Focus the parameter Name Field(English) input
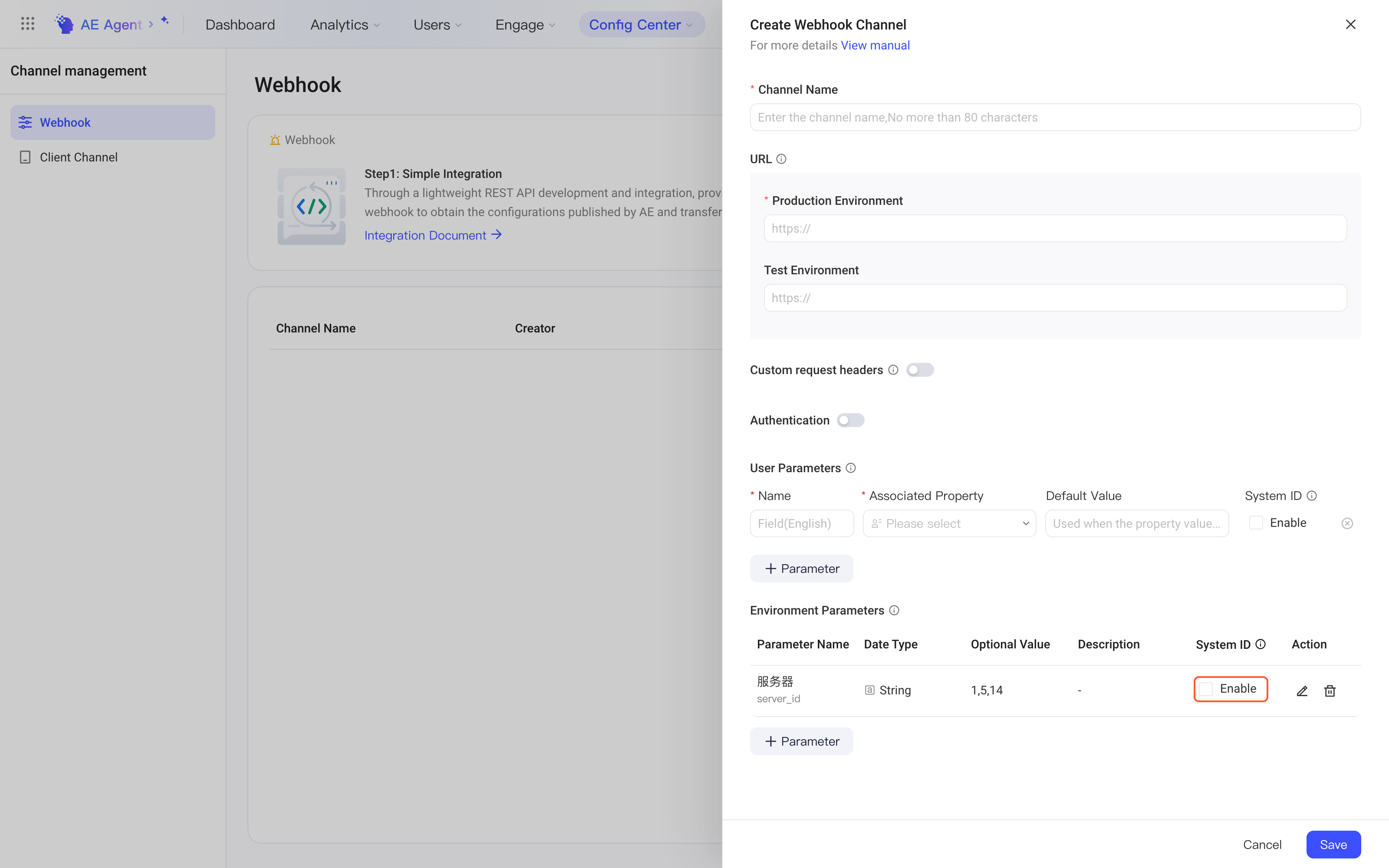 click(x=801, y=523)
